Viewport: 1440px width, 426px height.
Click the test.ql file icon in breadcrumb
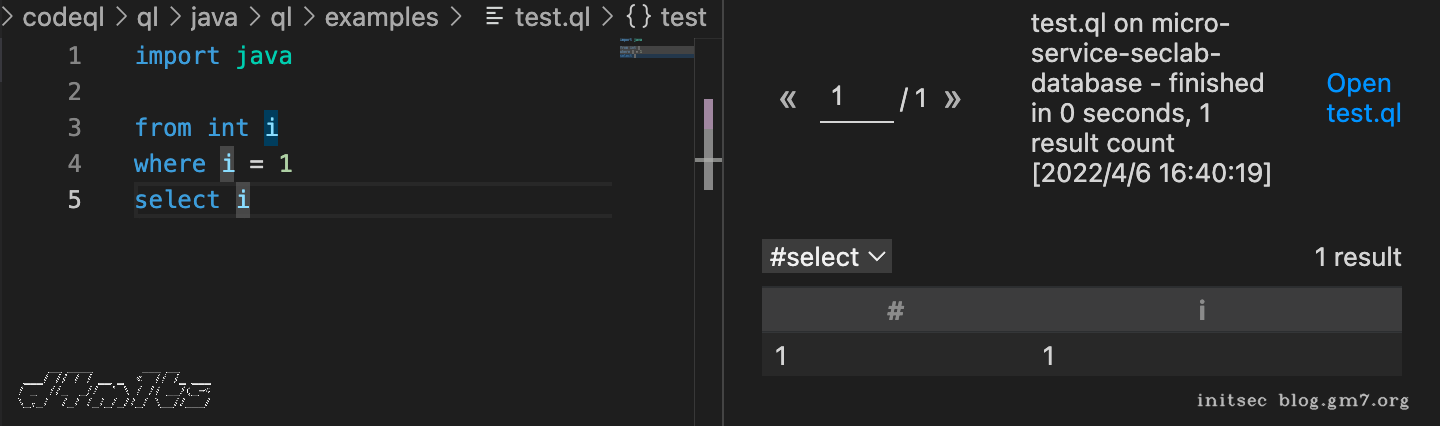493,17
